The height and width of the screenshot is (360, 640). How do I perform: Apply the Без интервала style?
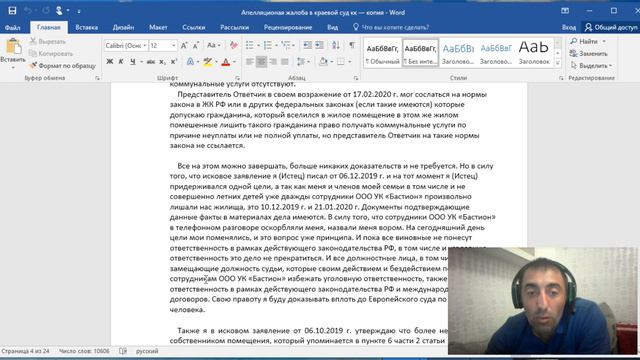420,52
